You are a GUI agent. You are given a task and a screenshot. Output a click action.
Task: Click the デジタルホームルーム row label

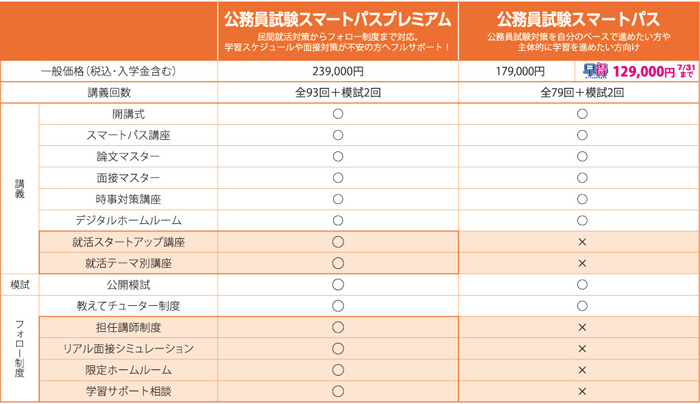click(x=129, y=221)
